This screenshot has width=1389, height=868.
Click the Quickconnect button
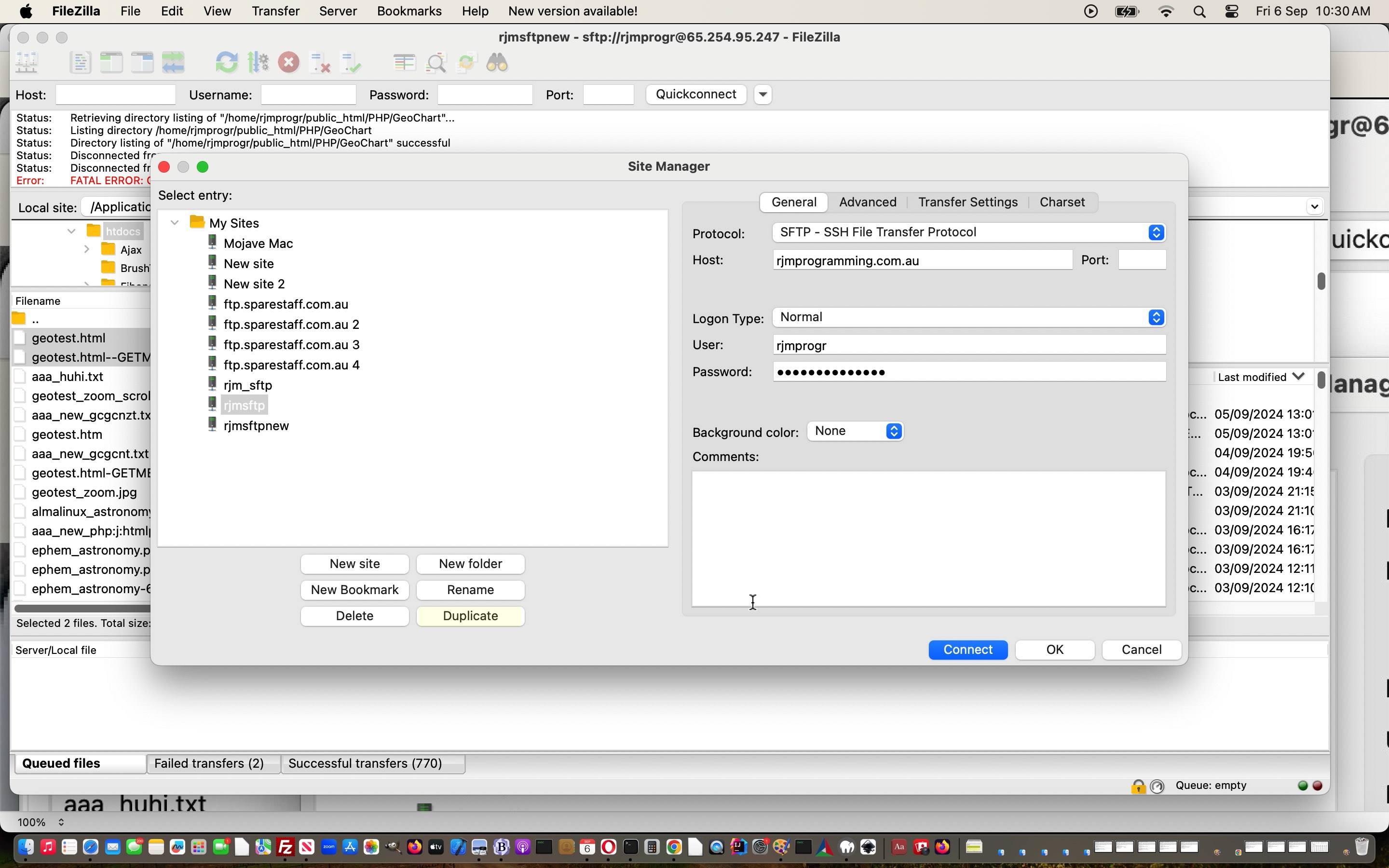tap(695, 94)
